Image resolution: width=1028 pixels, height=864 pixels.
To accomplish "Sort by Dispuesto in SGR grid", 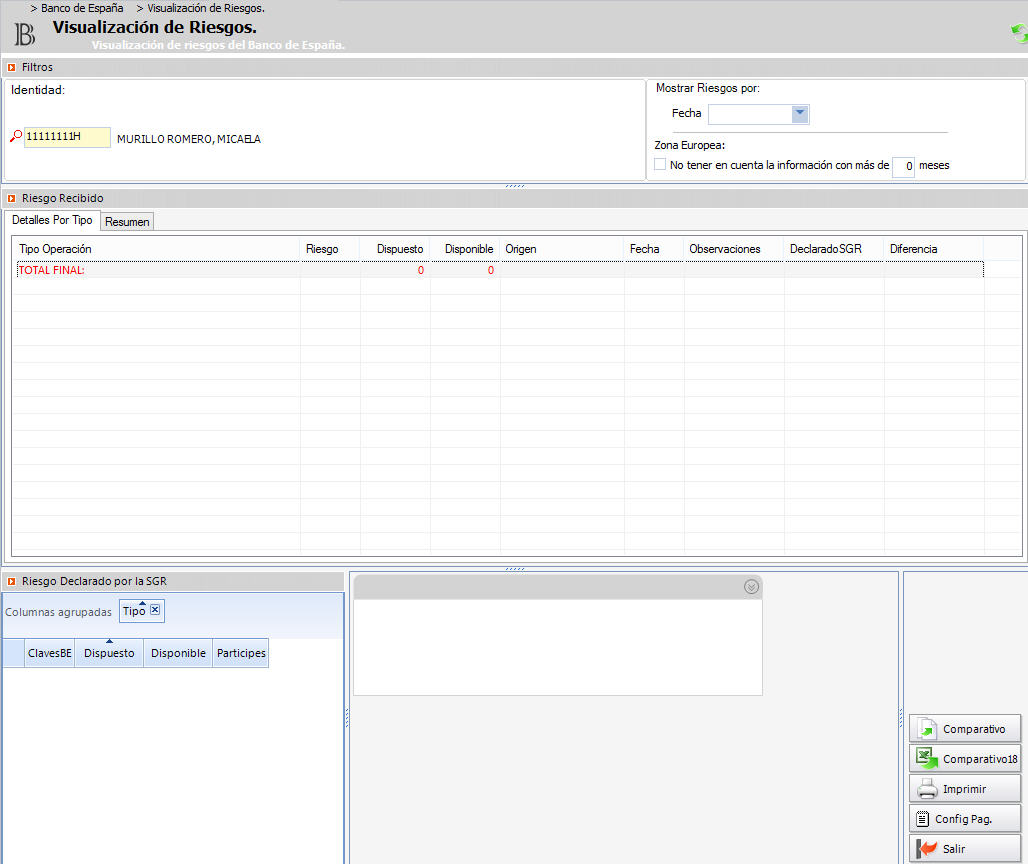I will pos(109,653).
